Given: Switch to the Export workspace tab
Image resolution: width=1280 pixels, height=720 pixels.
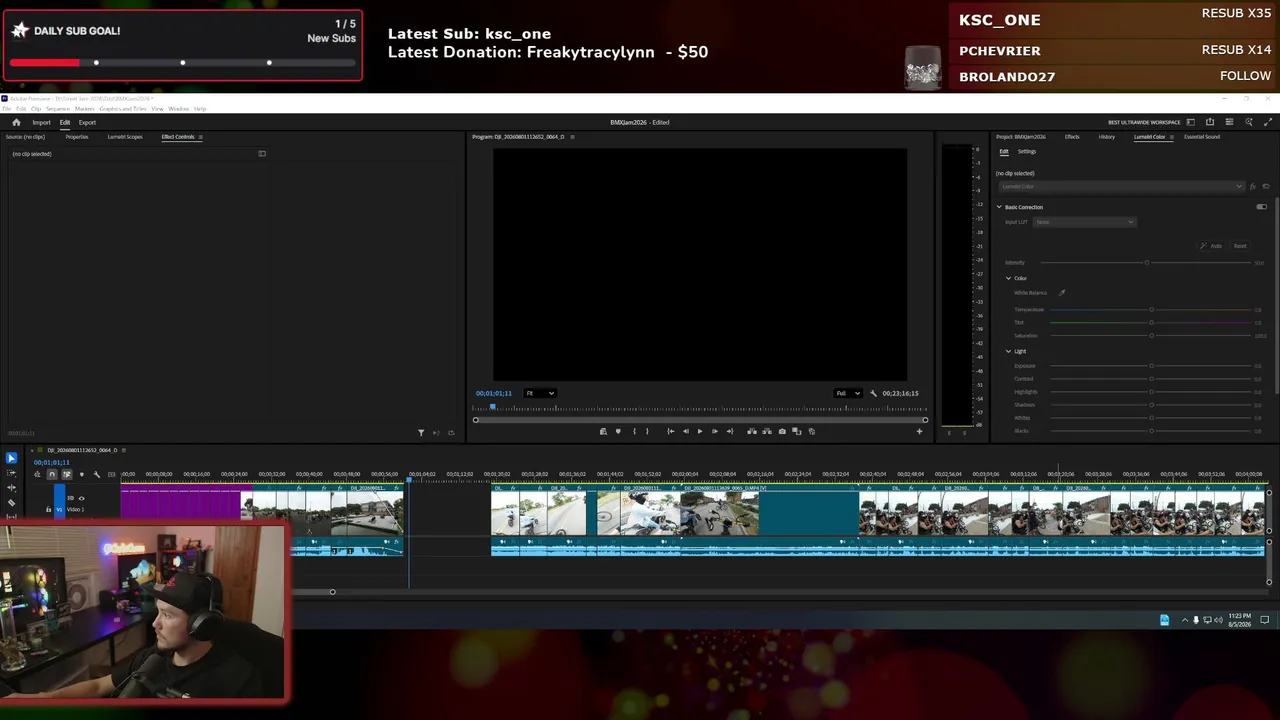Looking at the screenshot, I should tap(87, 123).
